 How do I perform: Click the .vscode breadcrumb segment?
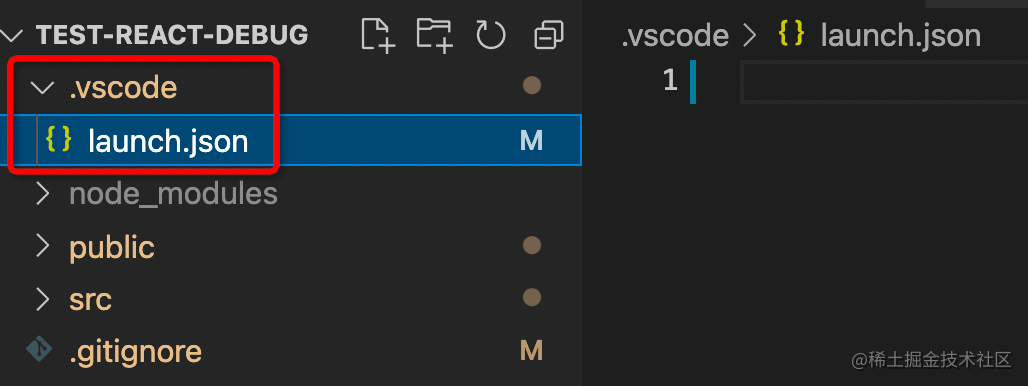(675, 35)
